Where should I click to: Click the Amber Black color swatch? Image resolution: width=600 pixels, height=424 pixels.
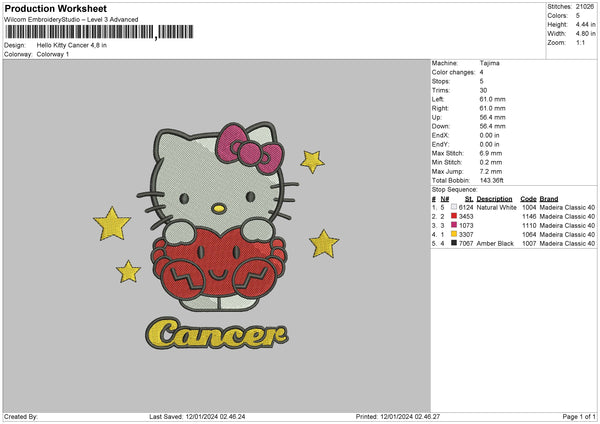point(454,243)
